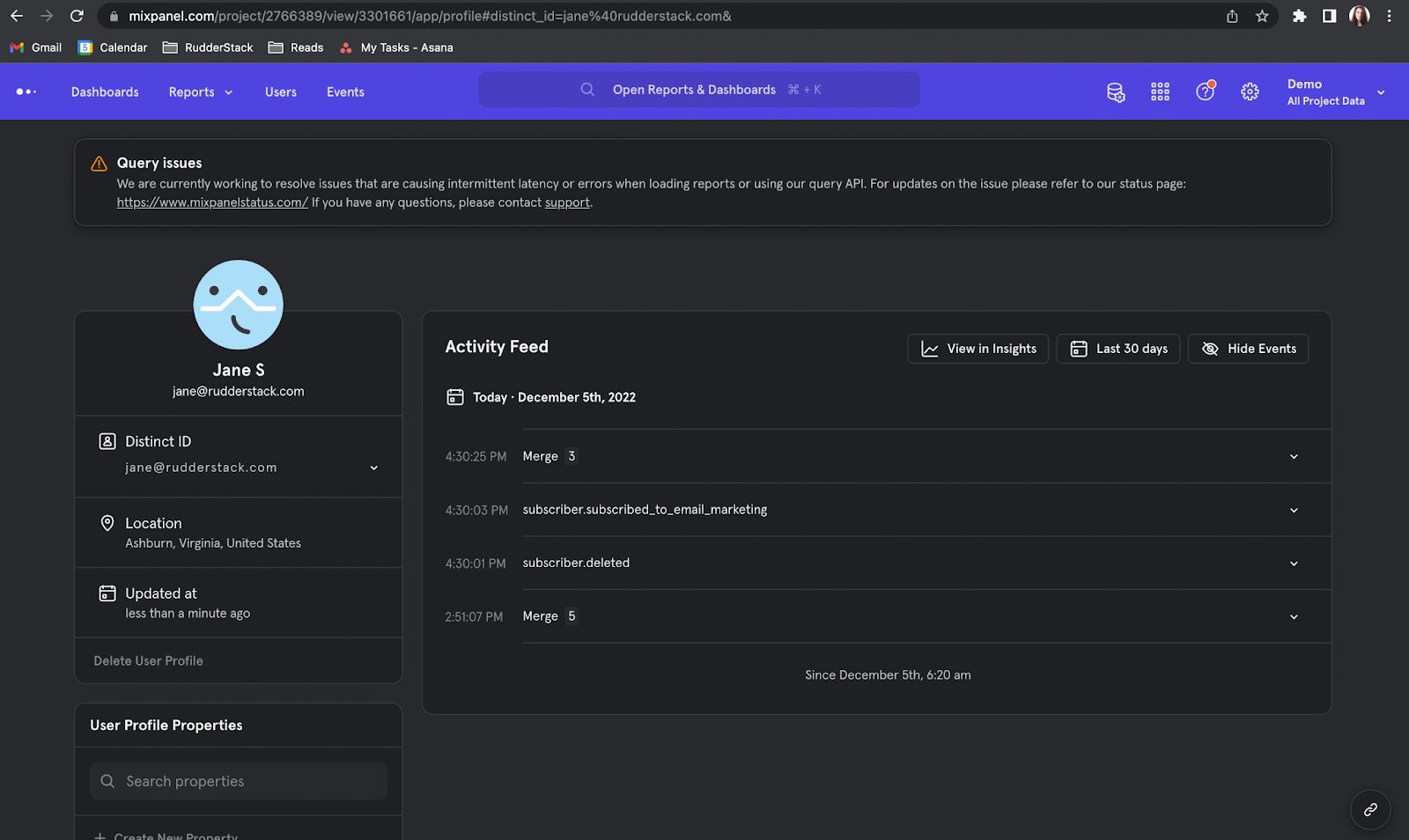Click the Location pin icon
Viewport: 1409px width, 840px height.
(107, 523)
